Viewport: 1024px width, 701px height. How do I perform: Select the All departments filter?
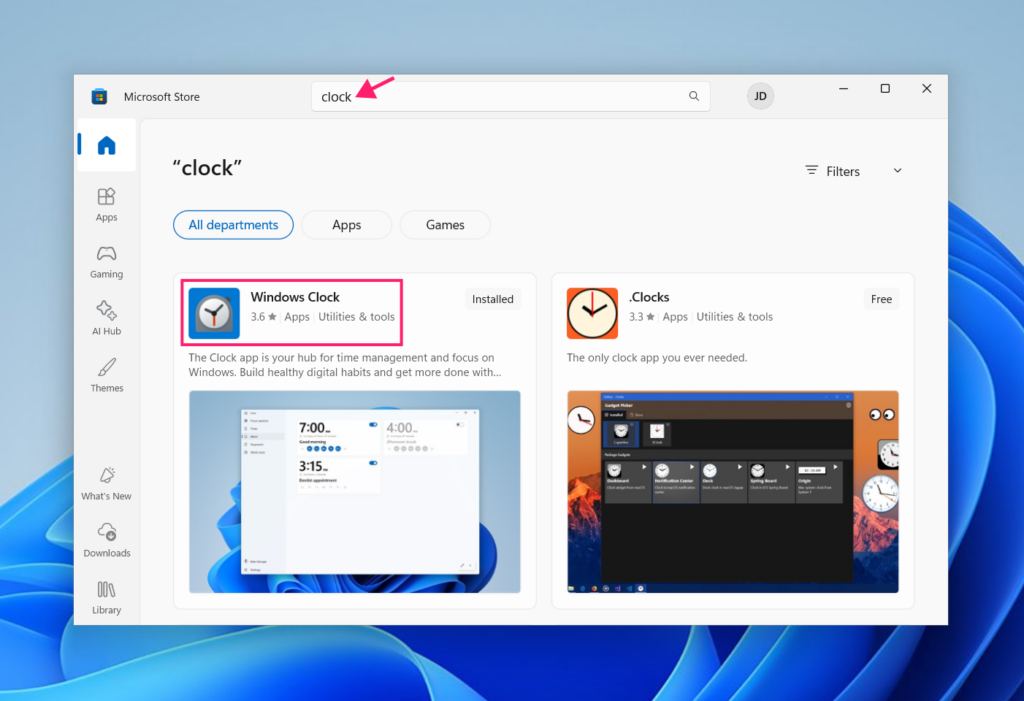[233, 225]
